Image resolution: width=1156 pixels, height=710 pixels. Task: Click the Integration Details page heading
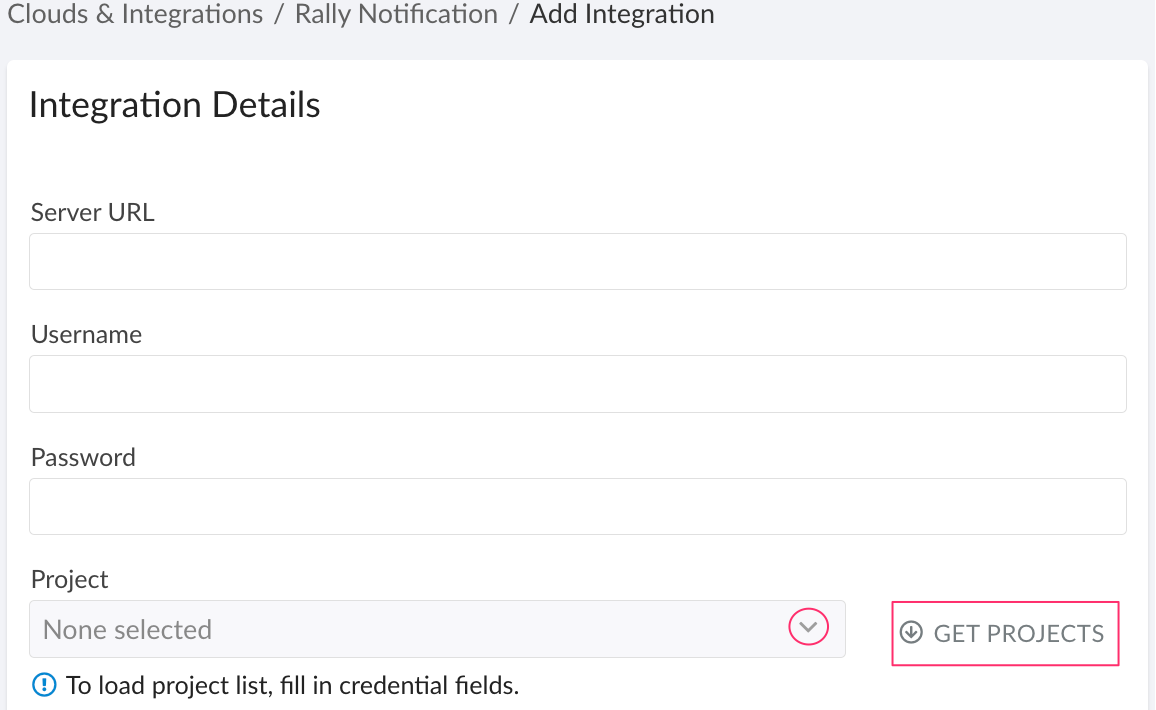point(174,104)
